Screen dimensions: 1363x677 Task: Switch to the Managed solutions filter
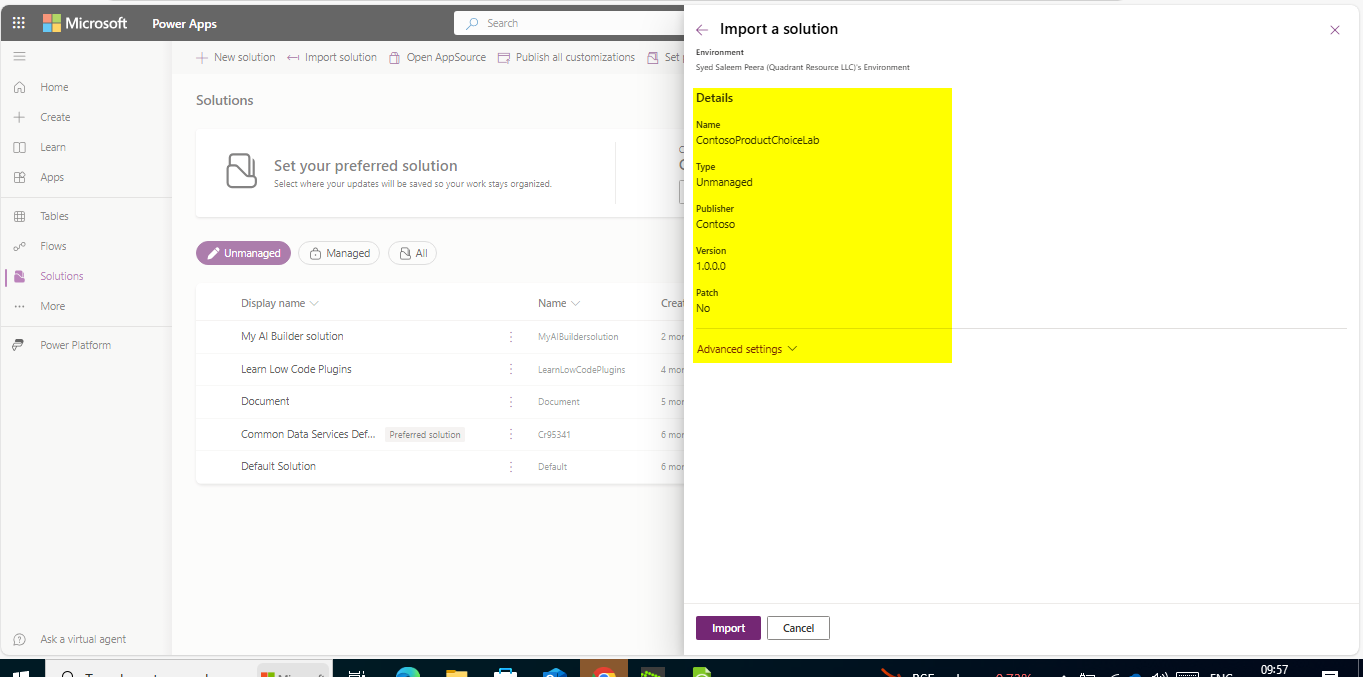(x=340, y=253)
